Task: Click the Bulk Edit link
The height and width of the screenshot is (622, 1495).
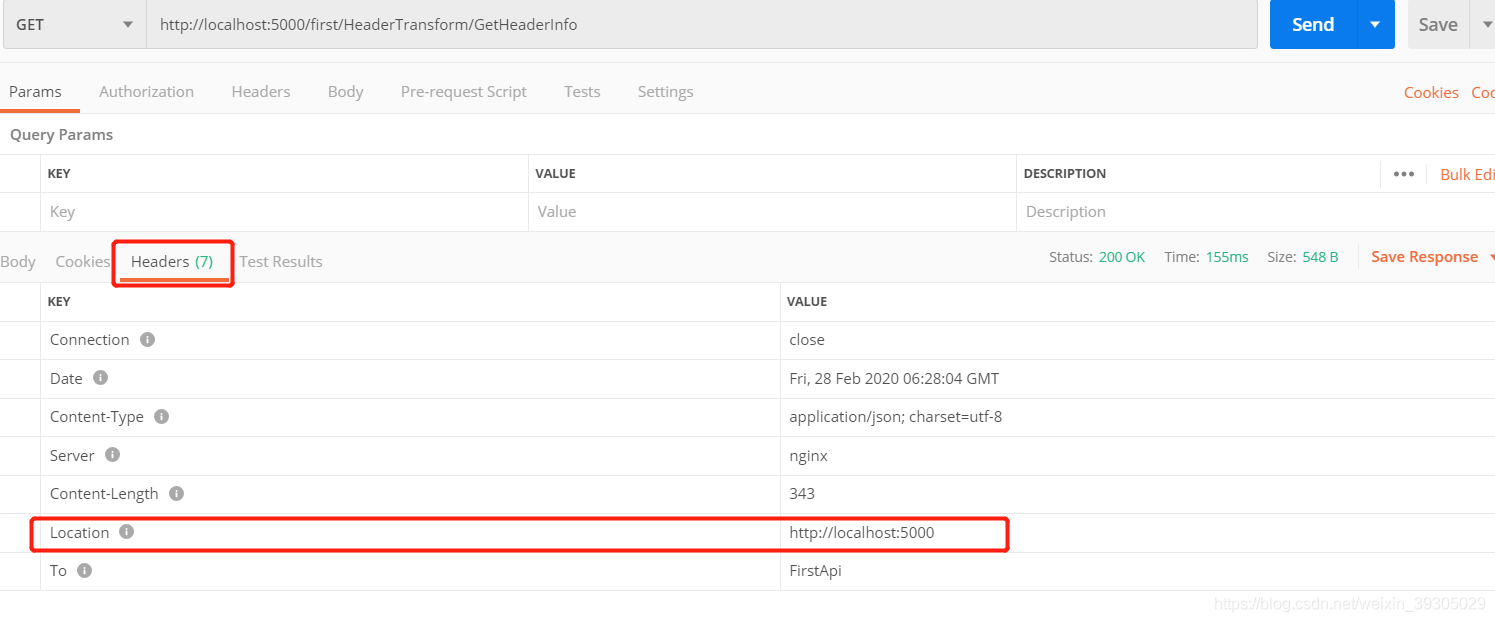Action: 1467,174
